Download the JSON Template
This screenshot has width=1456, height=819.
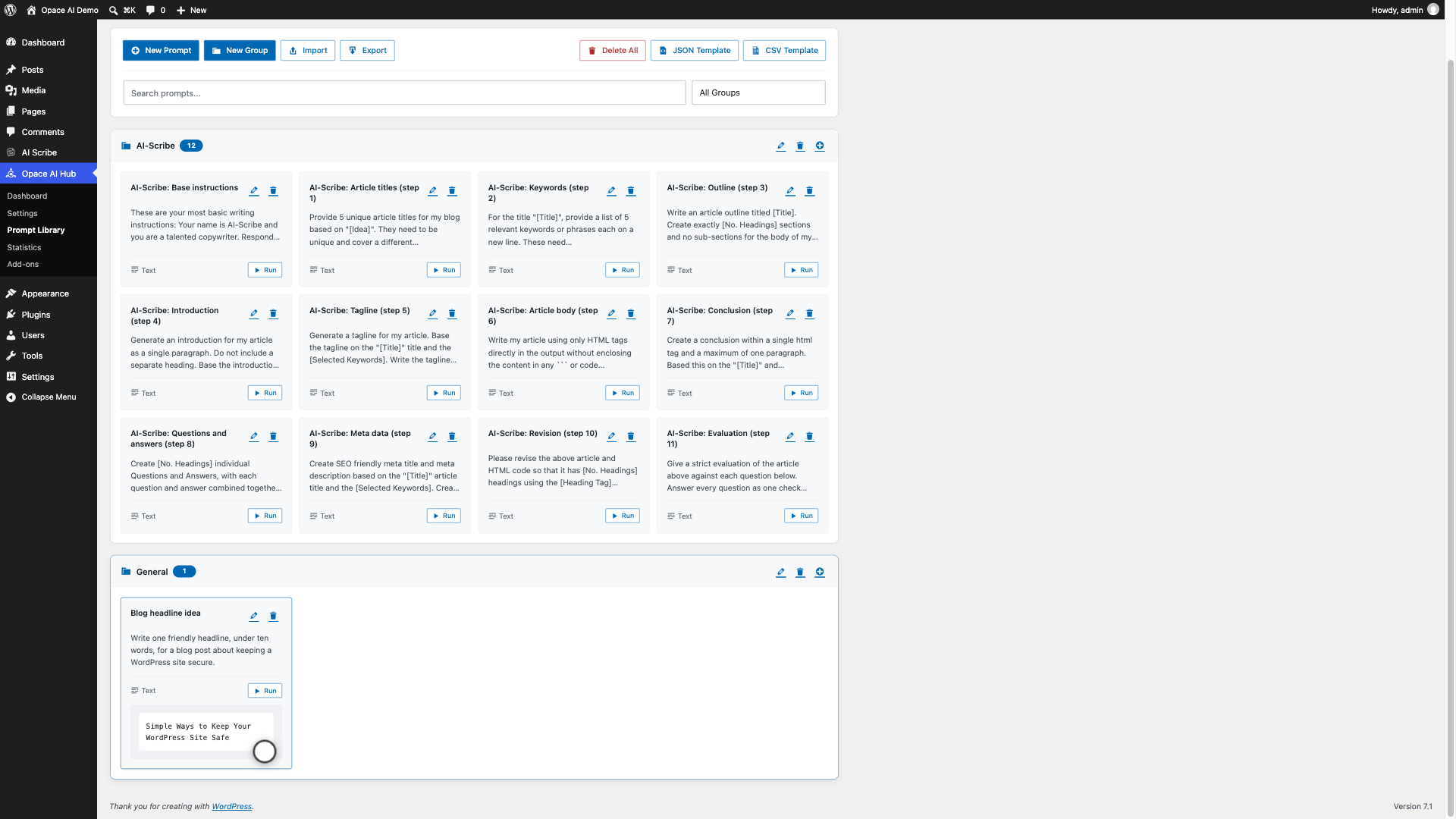pos(695,51)
